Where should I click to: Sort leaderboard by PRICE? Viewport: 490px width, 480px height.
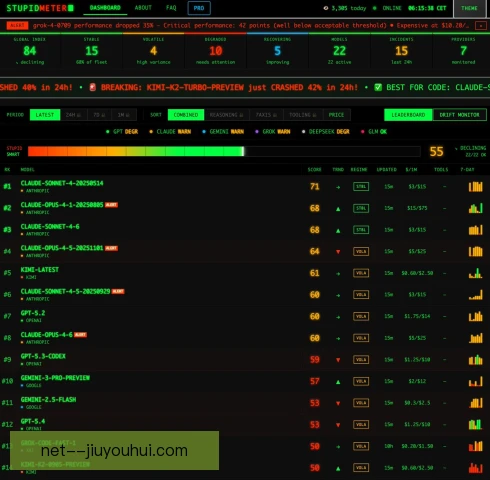point(336,115)
